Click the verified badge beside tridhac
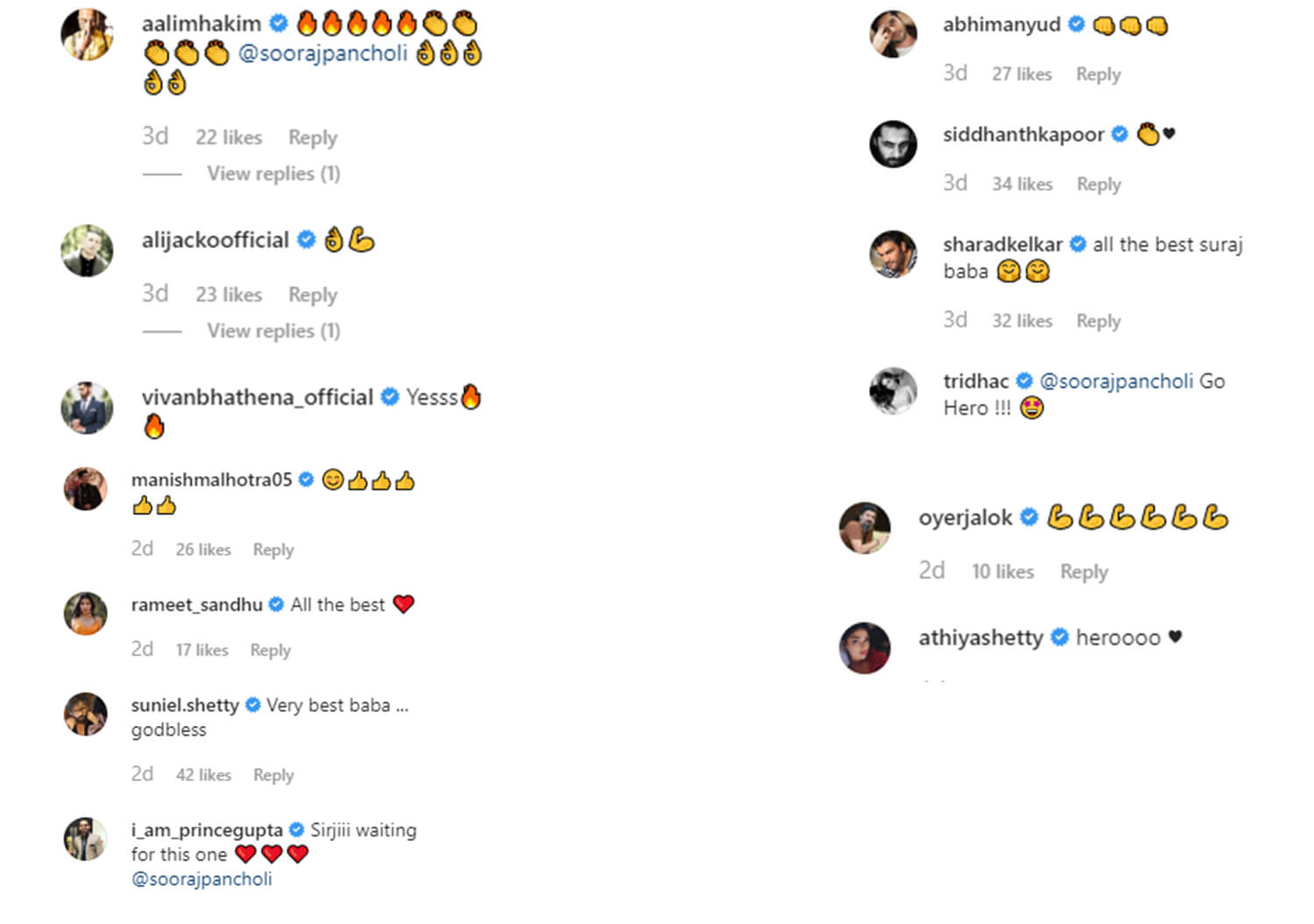The width and height of the screenshot is (1314, 924). [x=1024, y=381]
